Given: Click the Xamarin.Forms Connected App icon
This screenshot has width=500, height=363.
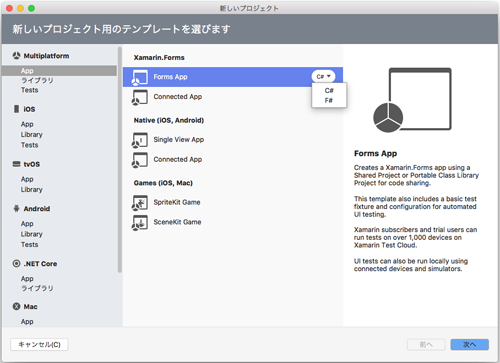Looking at the screenshot, I should 140,97.
